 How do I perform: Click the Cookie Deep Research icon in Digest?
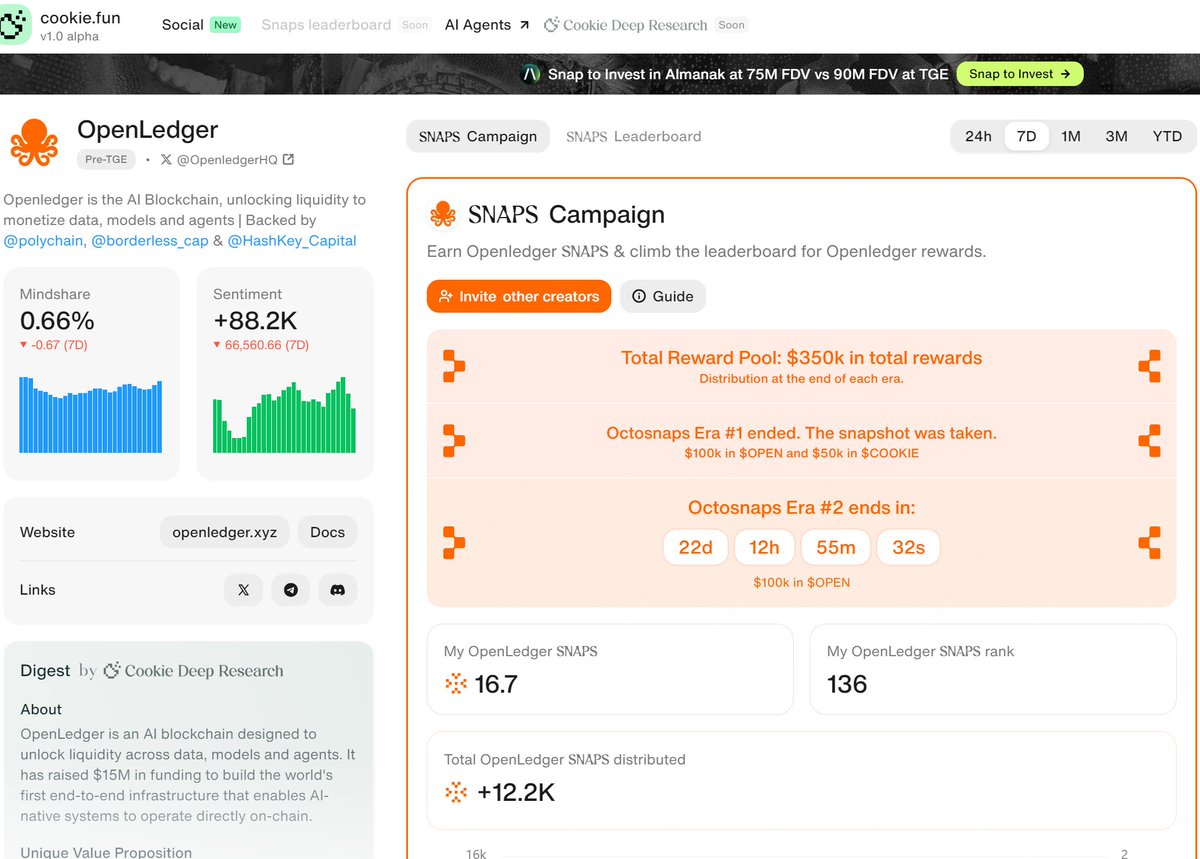112,671
